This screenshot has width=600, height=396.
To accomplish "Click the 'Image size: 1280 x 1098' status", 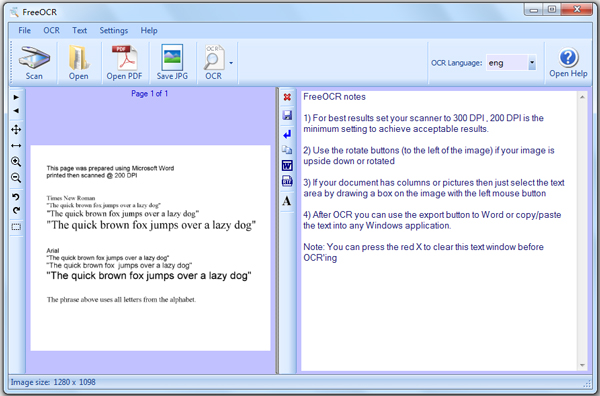I will (53, 382).
